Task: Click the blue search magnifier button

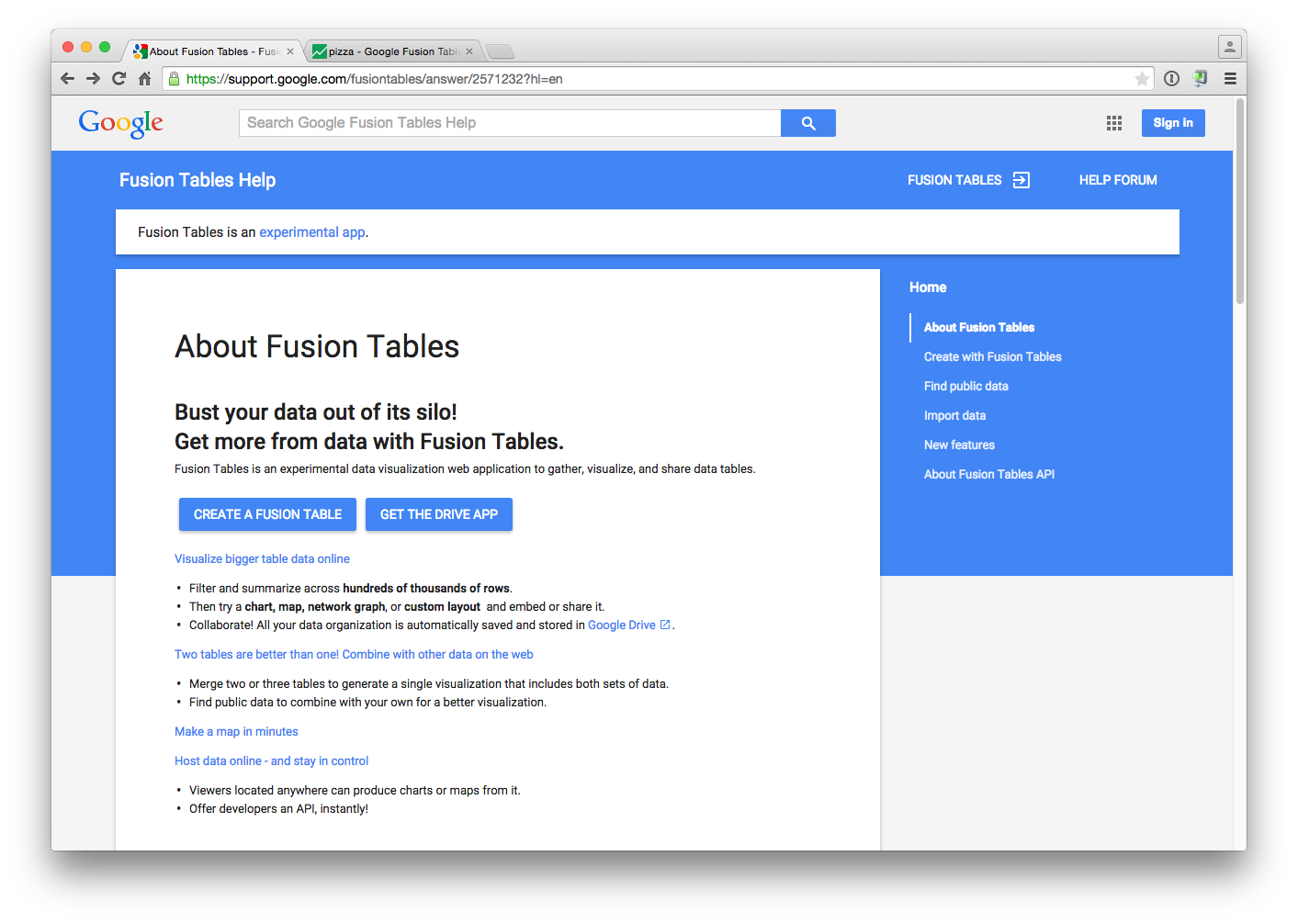Action: pos(808,123)
